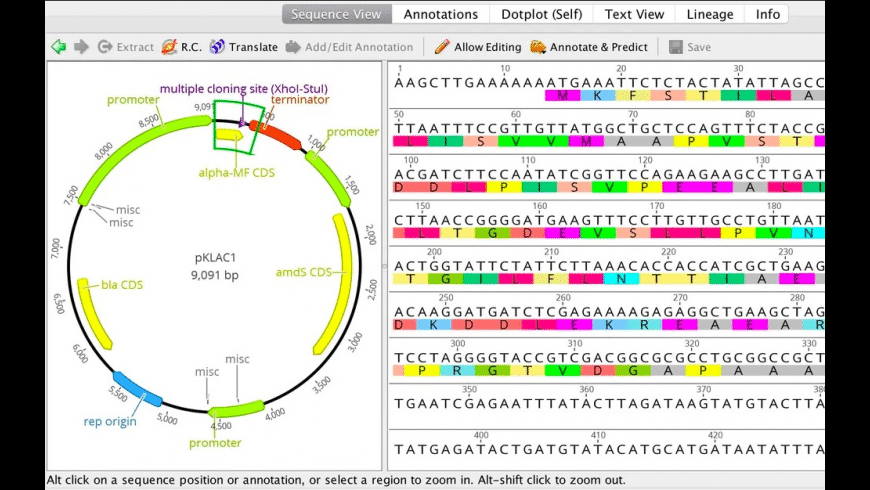Screen dimensions: 870x490
Task: Toggle Allow Editing pencil button
Action: [x=478, y=47]
